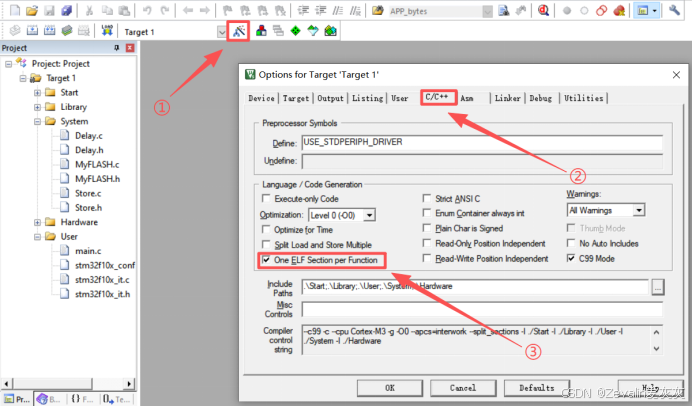This screenshot has height=407, width=692.
Task: Click the Save All icon
Action: tap(67, 10)
